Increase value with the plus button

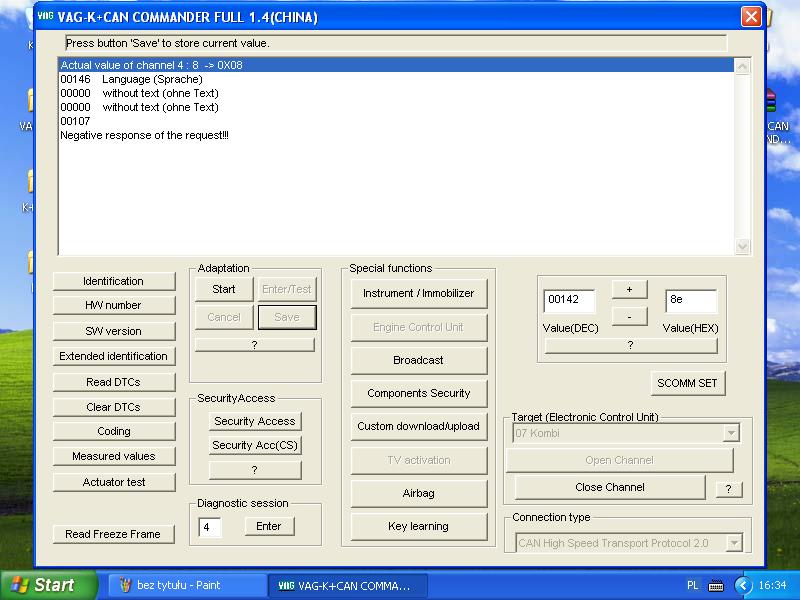(x=630, y=289)
